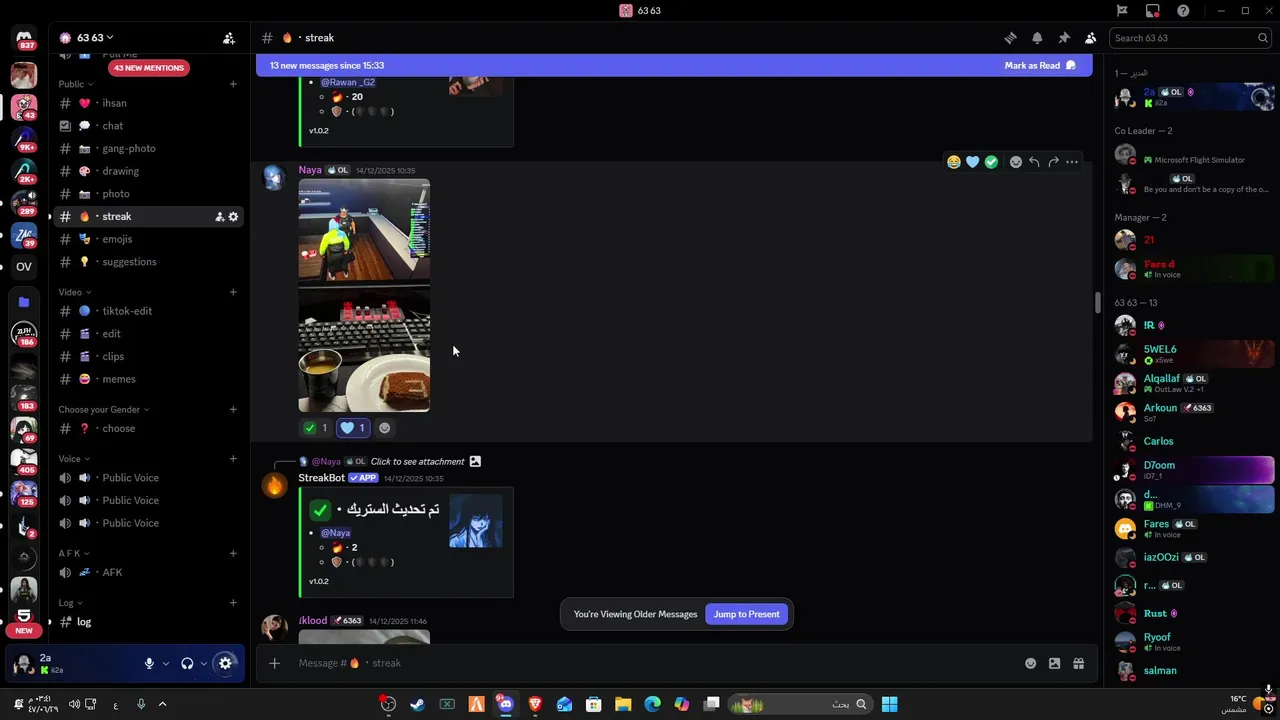
Task: Open Brave browser in taskbar
Action: 535,704
